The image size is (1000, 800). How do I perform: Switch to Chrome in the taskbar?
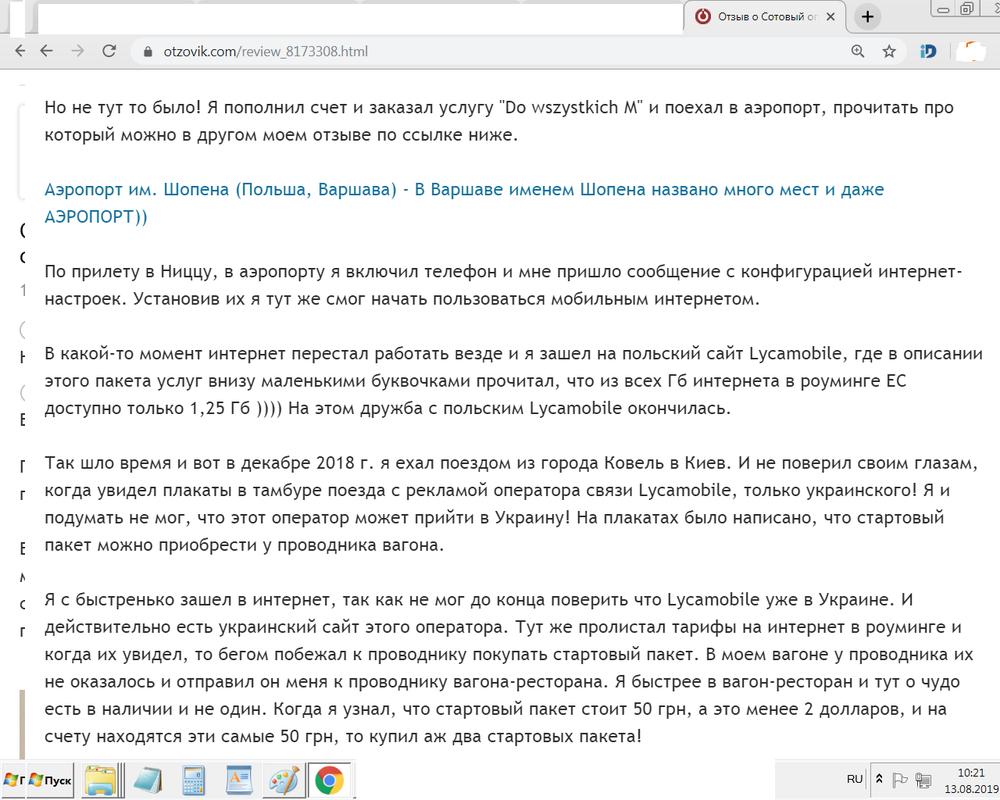[x=330, y=780]
